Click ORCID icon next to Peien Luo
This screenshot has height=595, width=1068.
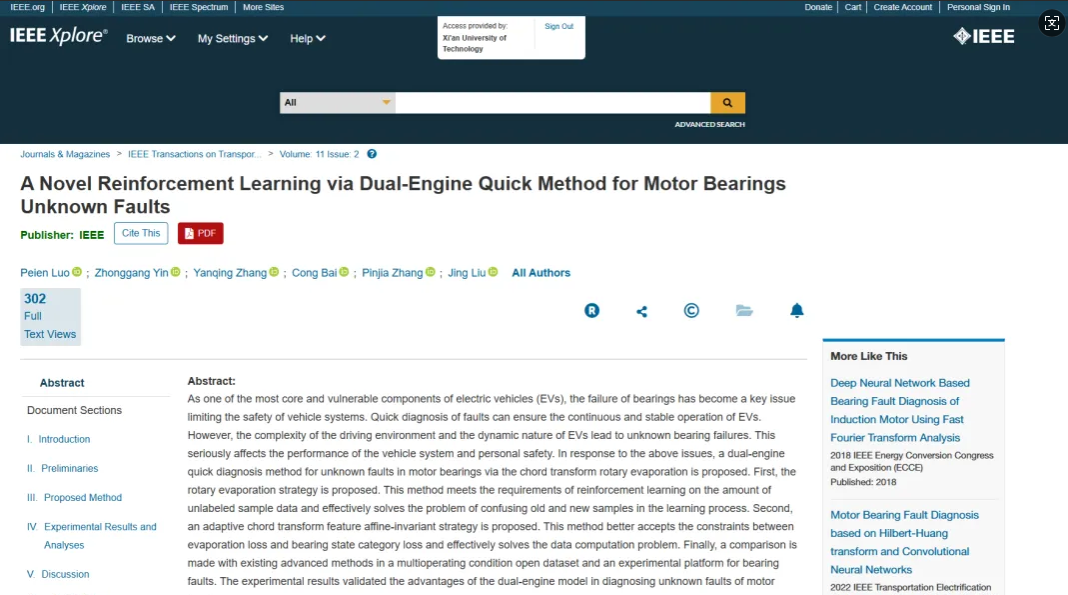click(x=77, y=272)
